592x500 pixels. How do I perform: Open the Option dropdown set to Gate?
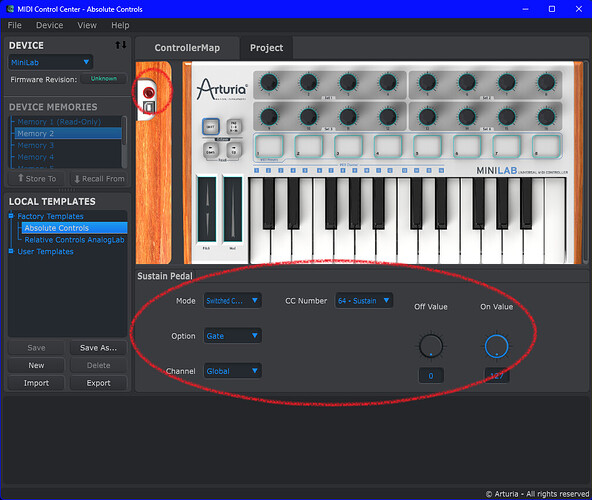(232, 336)
